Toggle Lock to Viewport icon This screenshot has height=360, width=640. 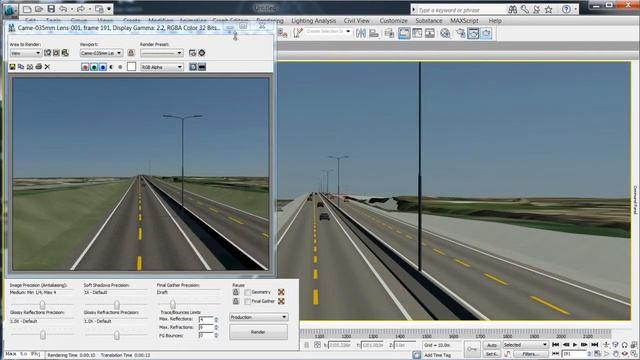(131, 53)
